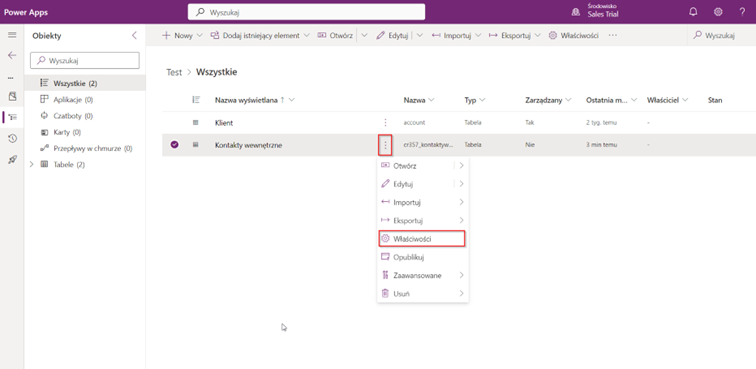Expand the arrow next to Edytuj in toolbar
756x369 pixels.
419,35
